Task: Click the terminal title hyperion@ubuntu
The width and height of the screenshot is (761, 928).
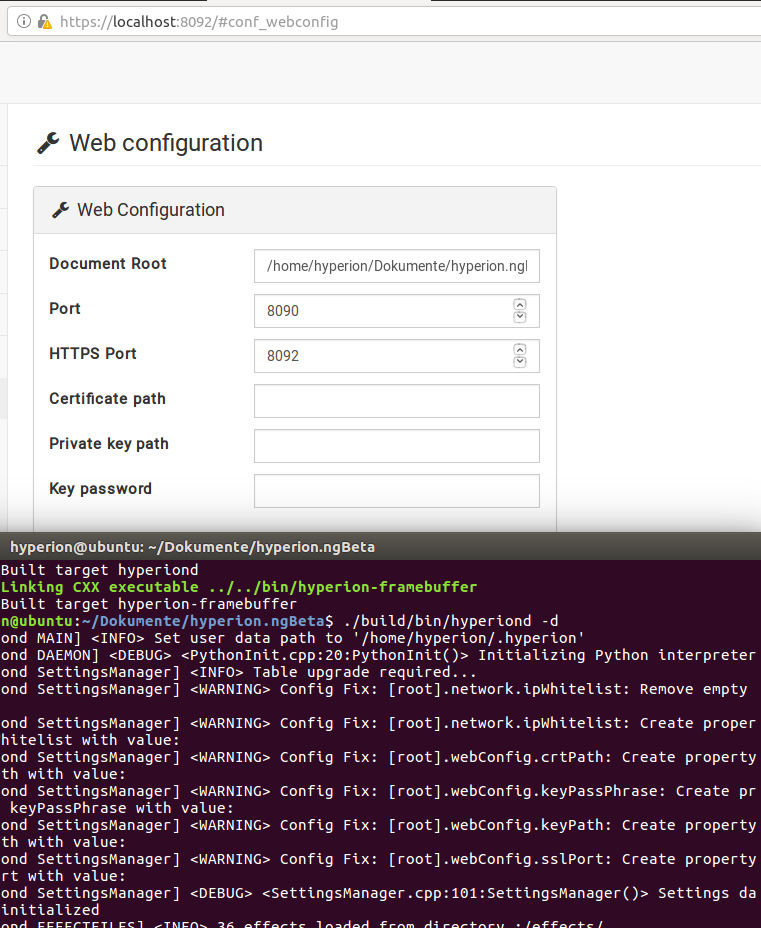Action: click(x=192, y=547)
